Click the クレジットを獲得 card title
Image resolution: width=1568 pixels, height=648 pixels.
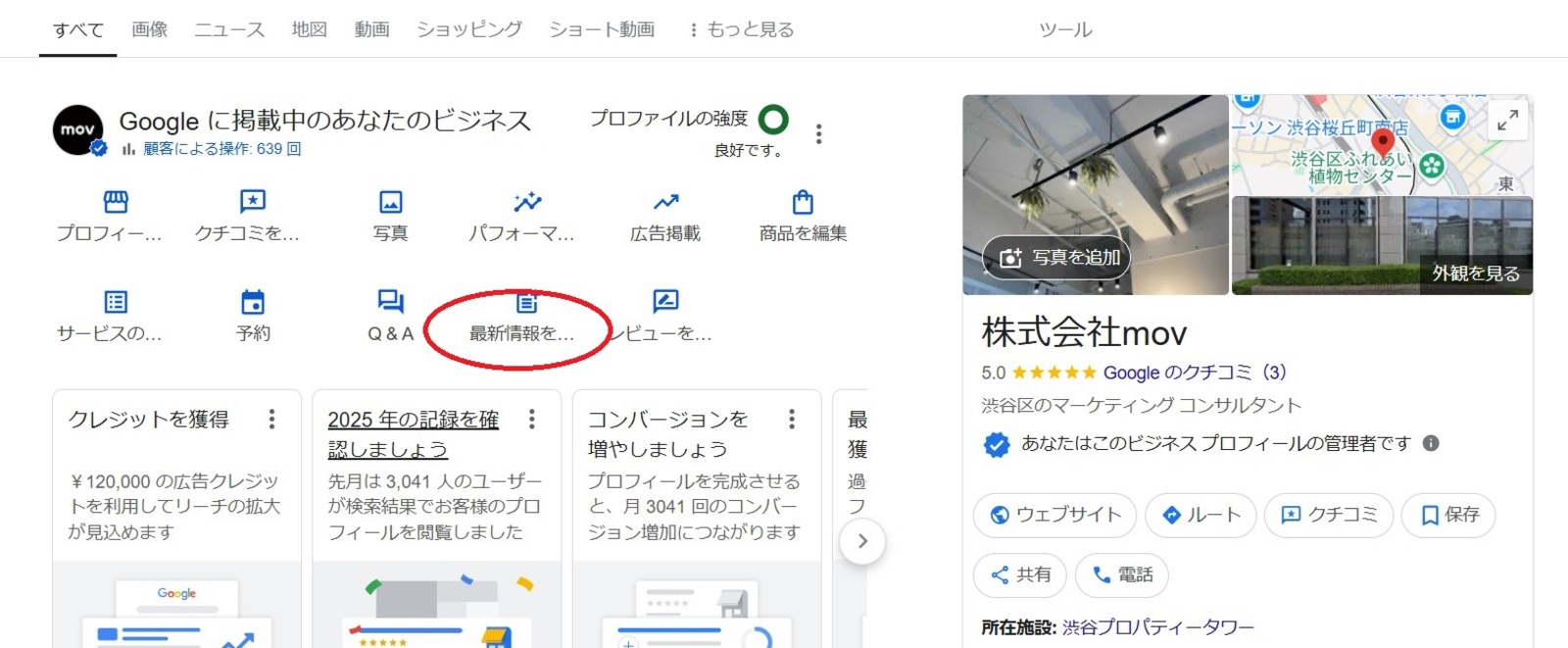(148, 420)
